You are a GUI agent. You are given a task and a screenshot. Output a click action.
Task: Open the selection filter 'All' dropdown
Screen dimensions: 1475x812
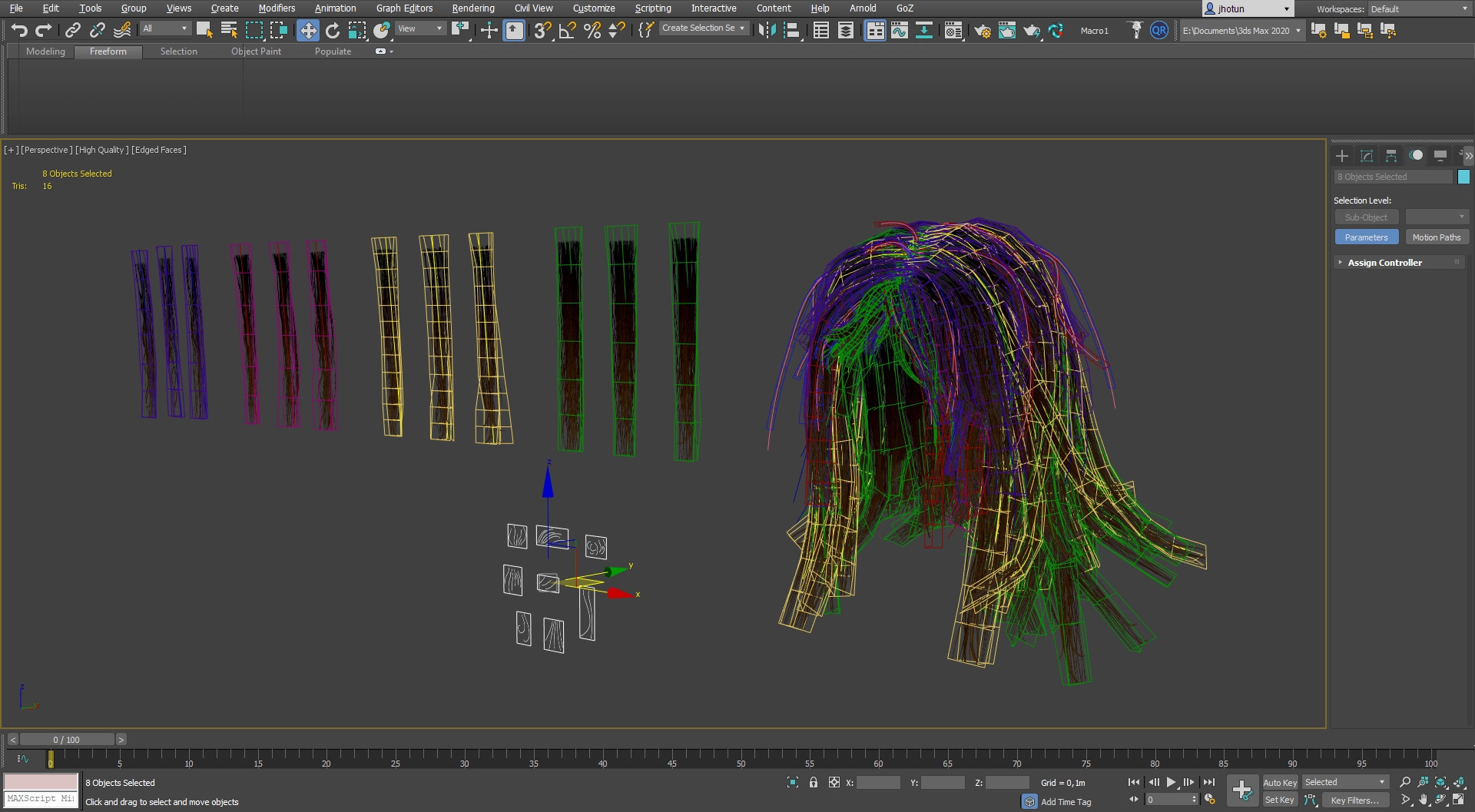[x=165, y=28]
